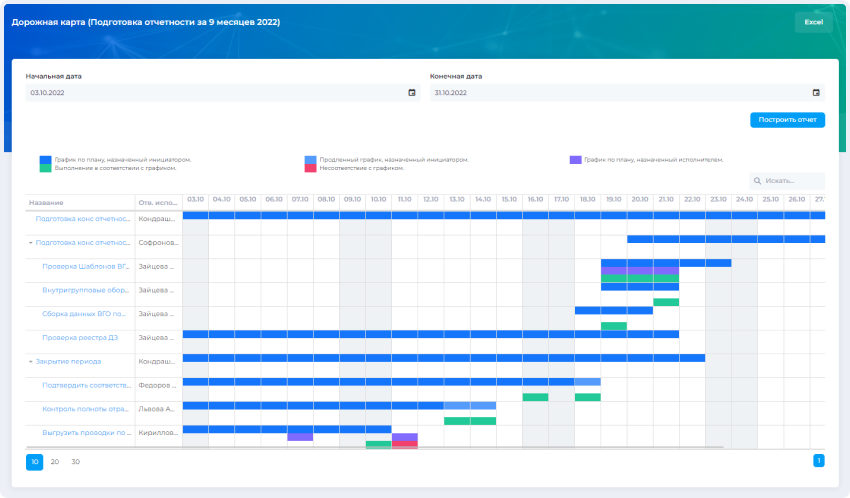Click the light-blue Продленный график legend swatch

pos(310,159)
